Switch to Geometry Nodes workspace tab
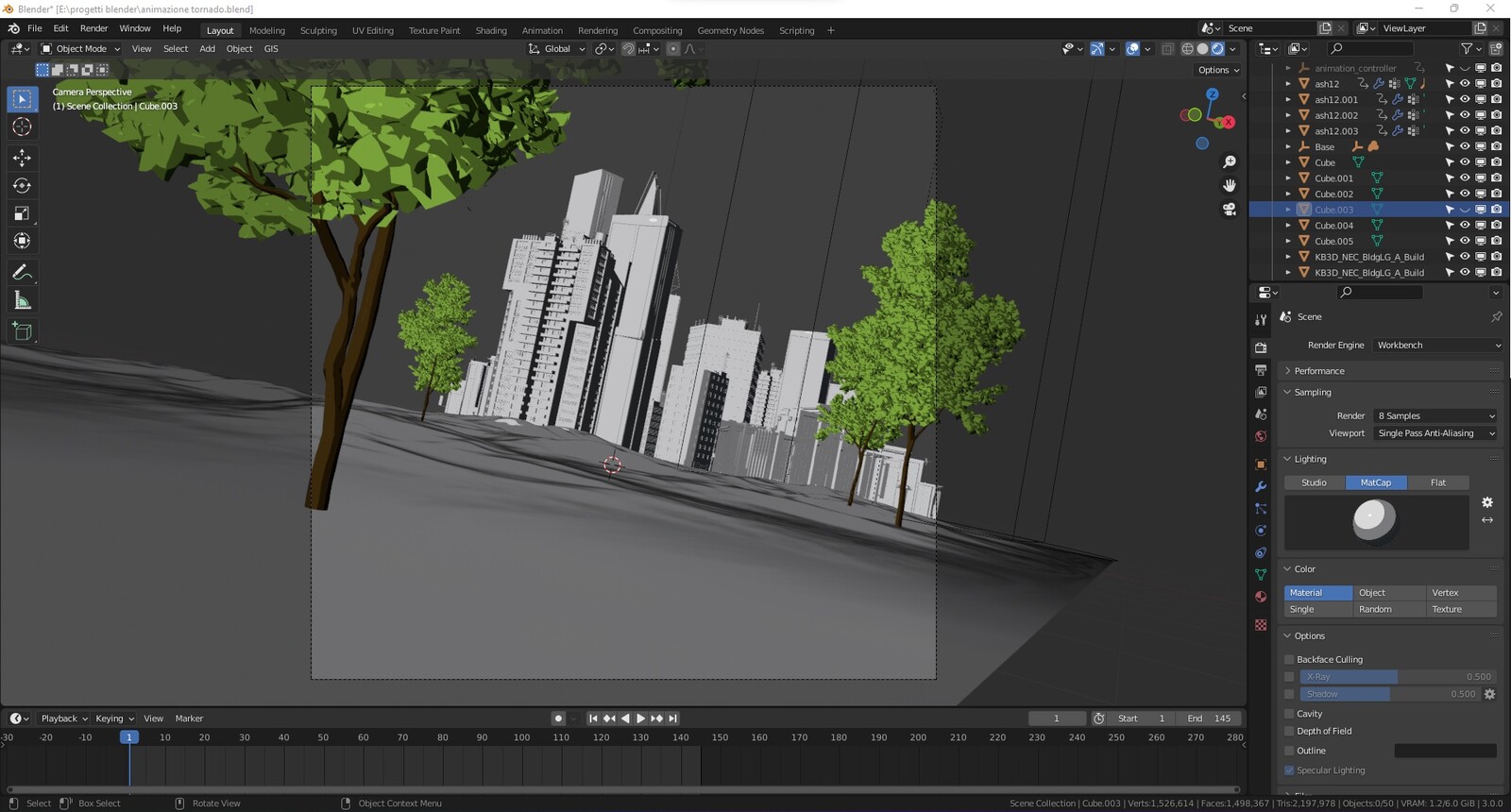This screenshot has width=1511, height=812. 731,30
